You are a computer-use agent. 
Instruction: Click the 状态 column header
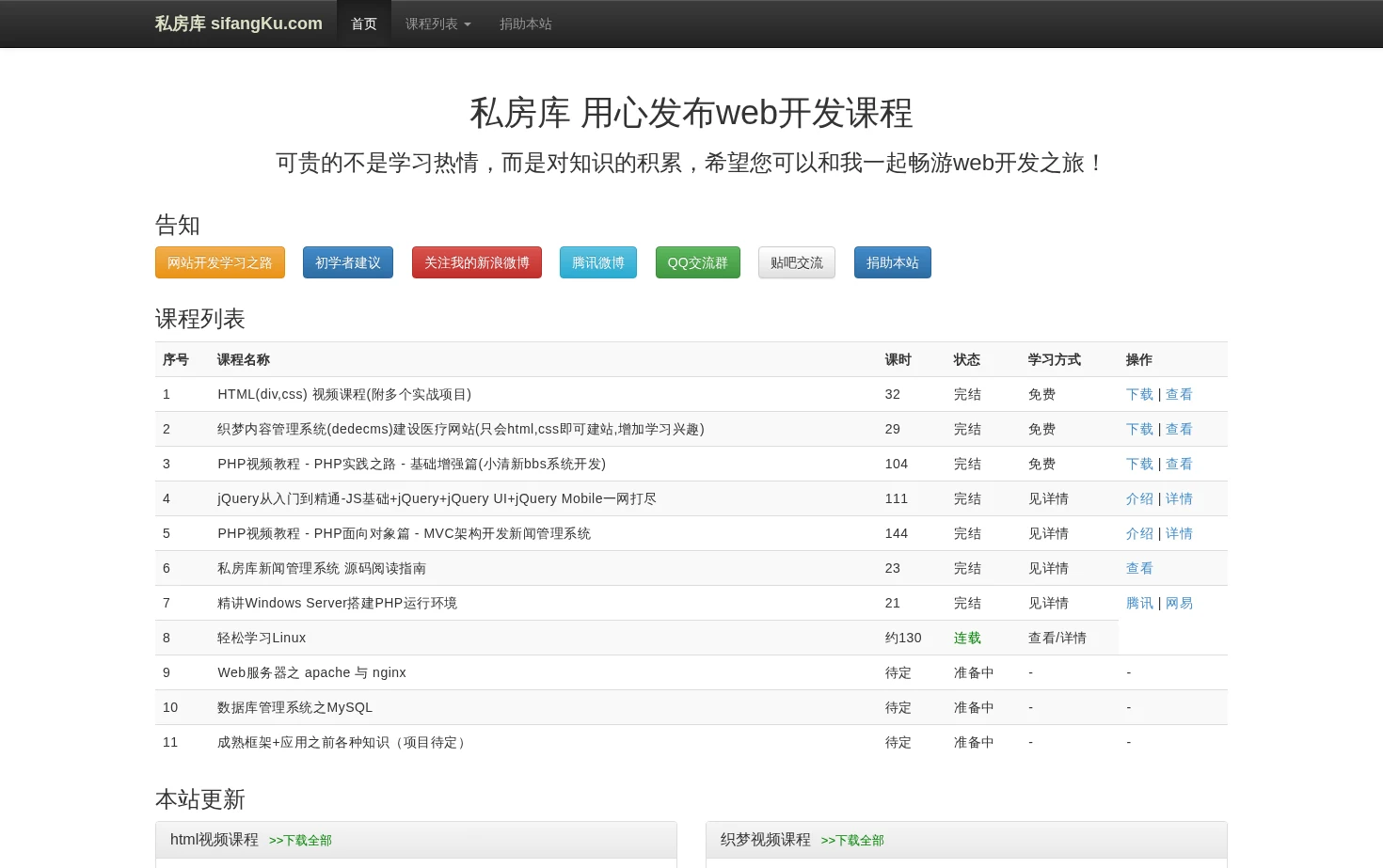(x=967, y=359)
